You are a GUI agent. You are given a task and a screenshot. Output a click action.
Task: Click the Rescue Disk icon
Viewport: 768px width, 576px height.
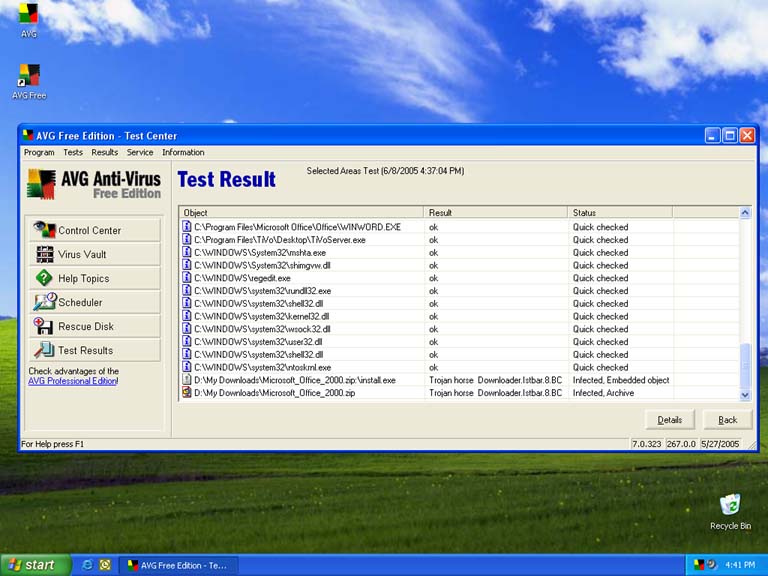(44, 326)
